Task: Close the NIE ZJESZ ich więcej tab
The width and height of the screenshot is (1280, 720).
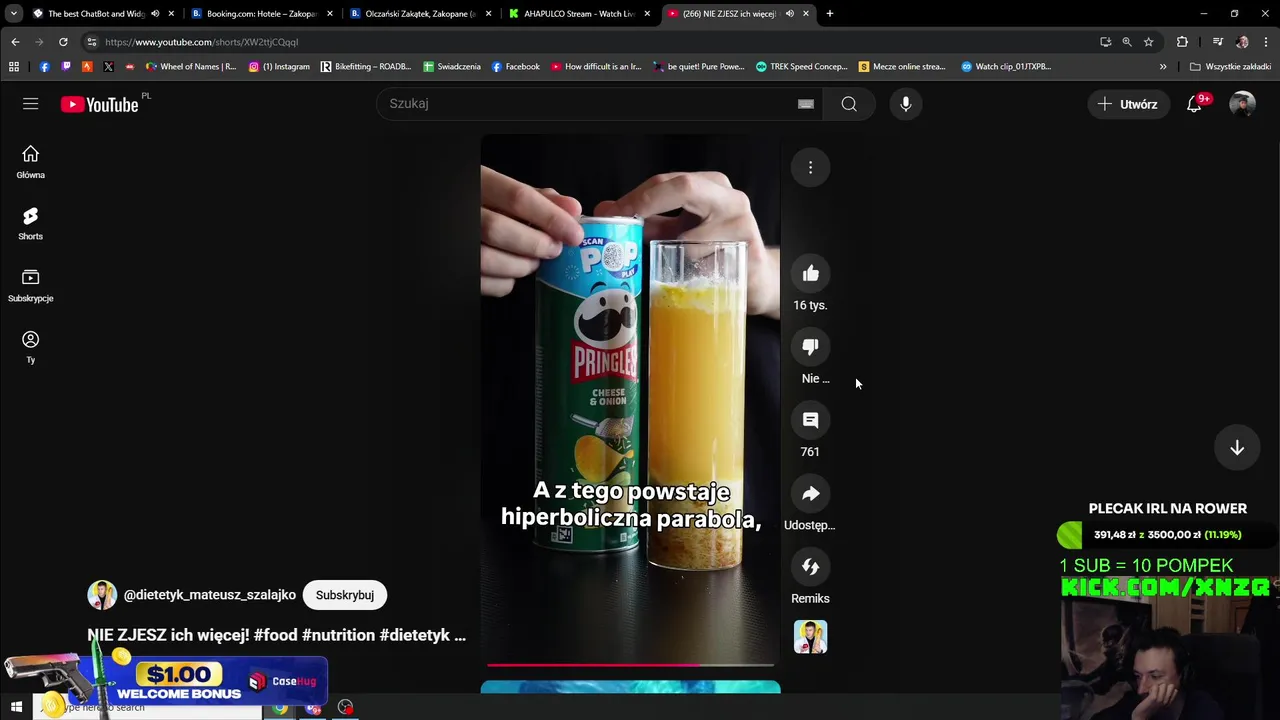Action: (805, 14)
